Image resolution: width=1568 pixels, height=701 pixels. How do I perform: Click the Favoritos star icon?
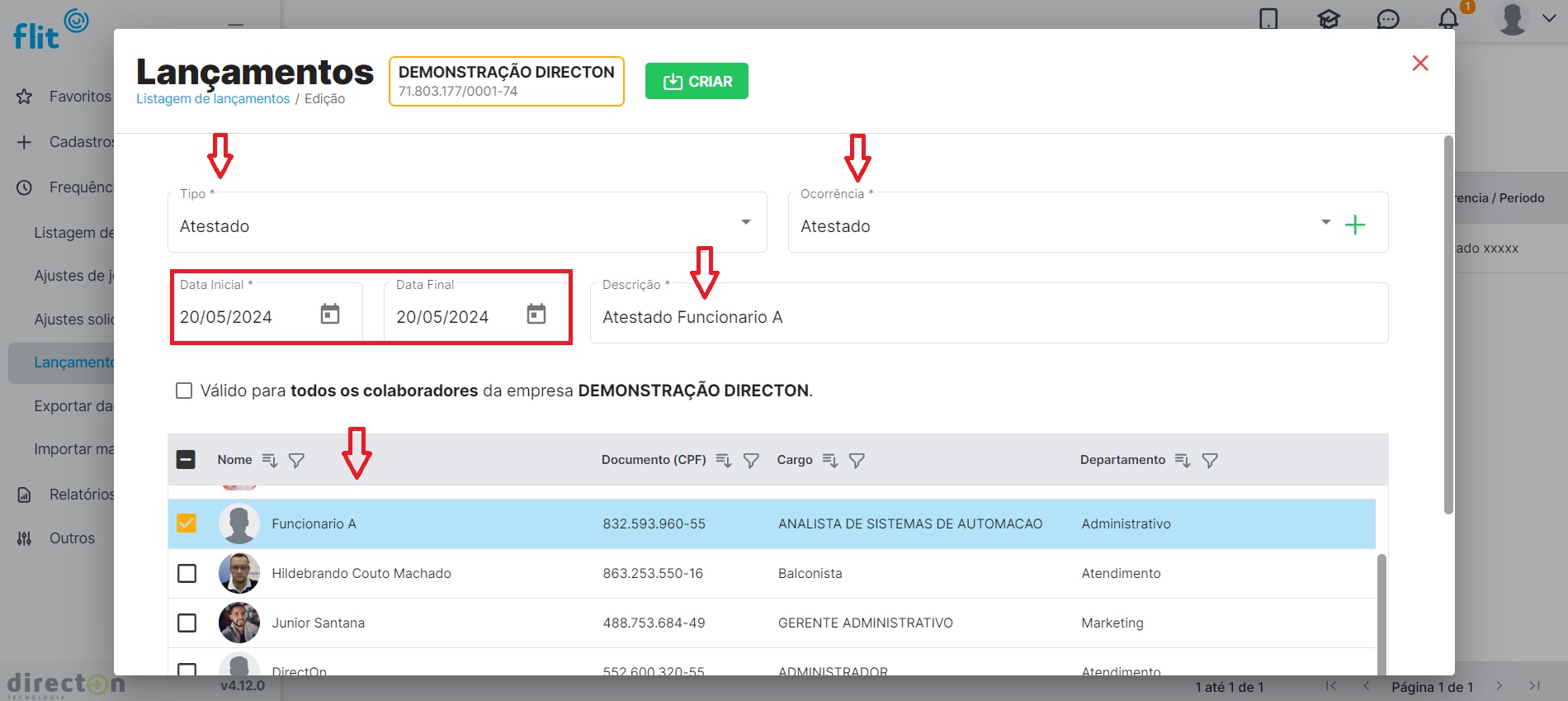click(x=24, y=97)
